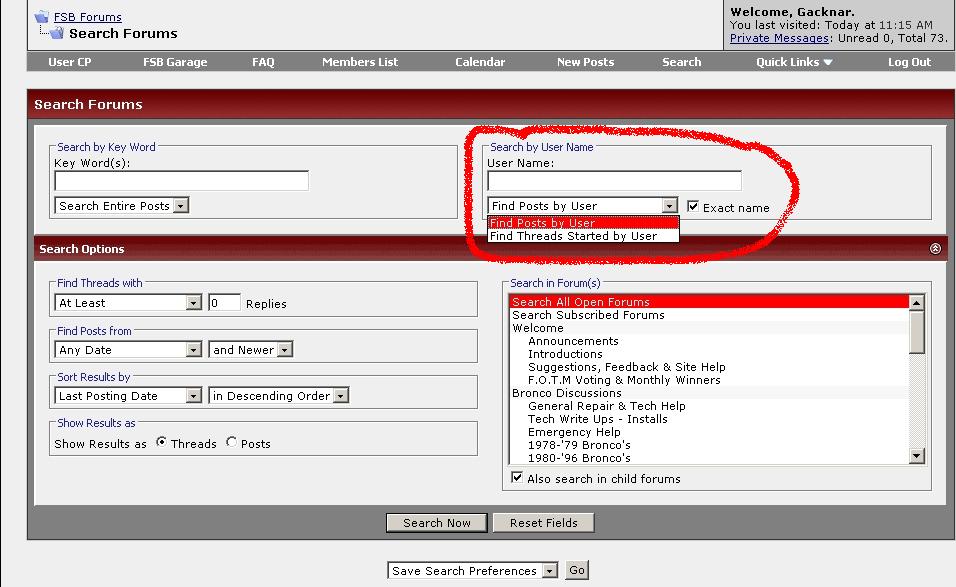Select the Threads radio button
The image size is (956, 587).
click(161, 442)
